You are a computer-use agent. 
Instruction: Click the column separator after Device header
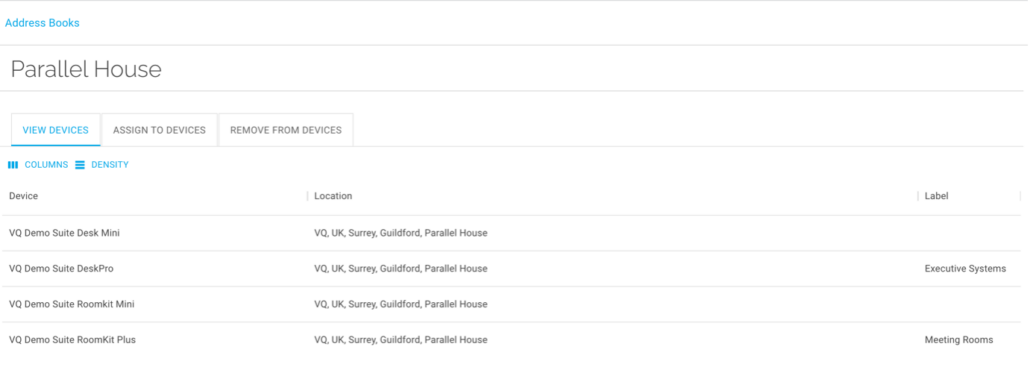coord(307,196)
